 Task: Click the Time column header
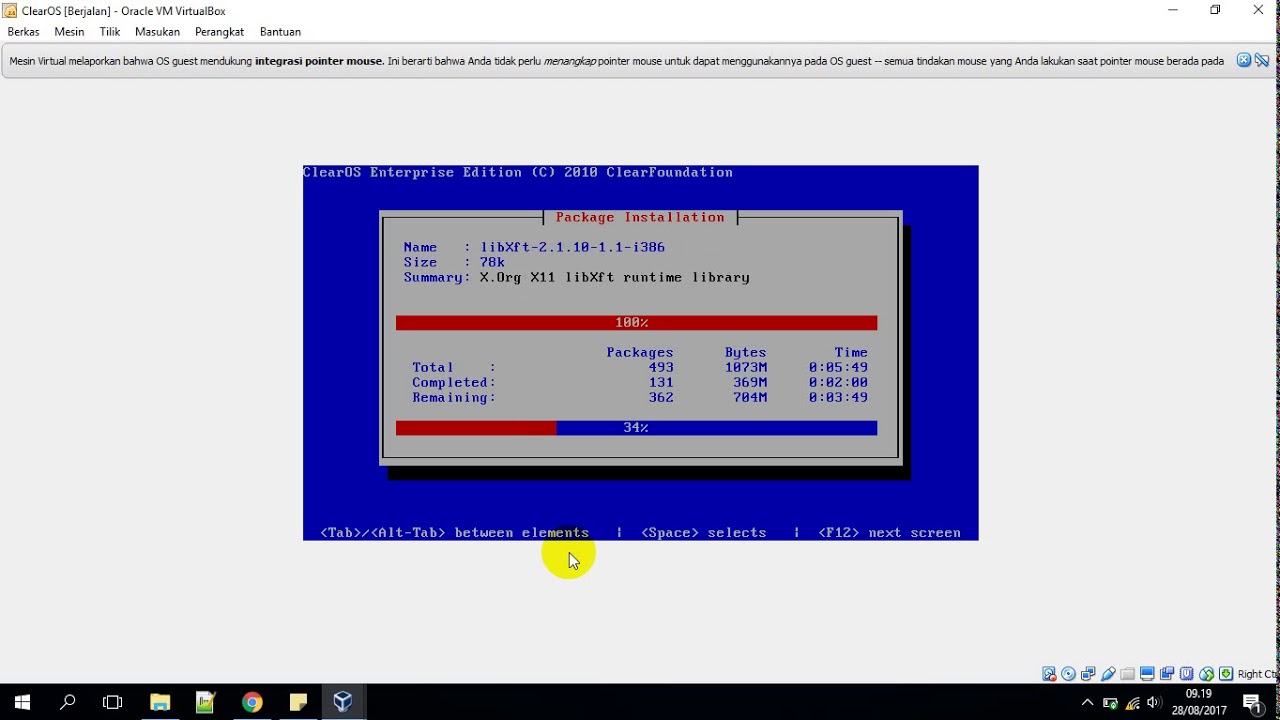pyautogui.click(x=852, y=352)
